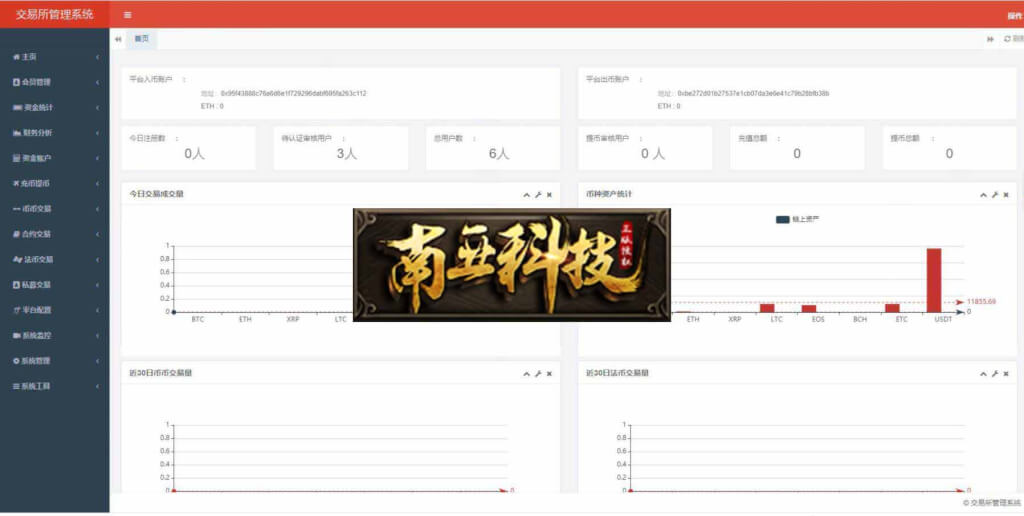This screenshot has width=1024, height=516.
Task: Collapse the 近30日法币交易量 panel
Action: coord(984,374)
